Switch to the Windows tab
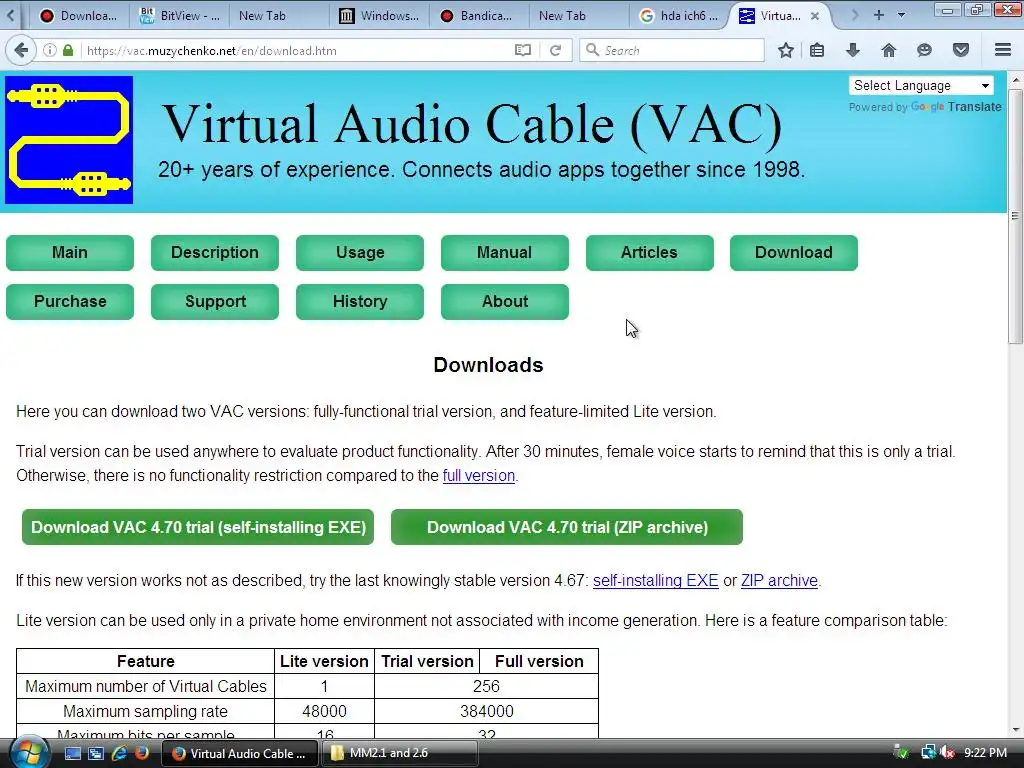The width and height of the screenshot is (1024, 768). (381, 16)
